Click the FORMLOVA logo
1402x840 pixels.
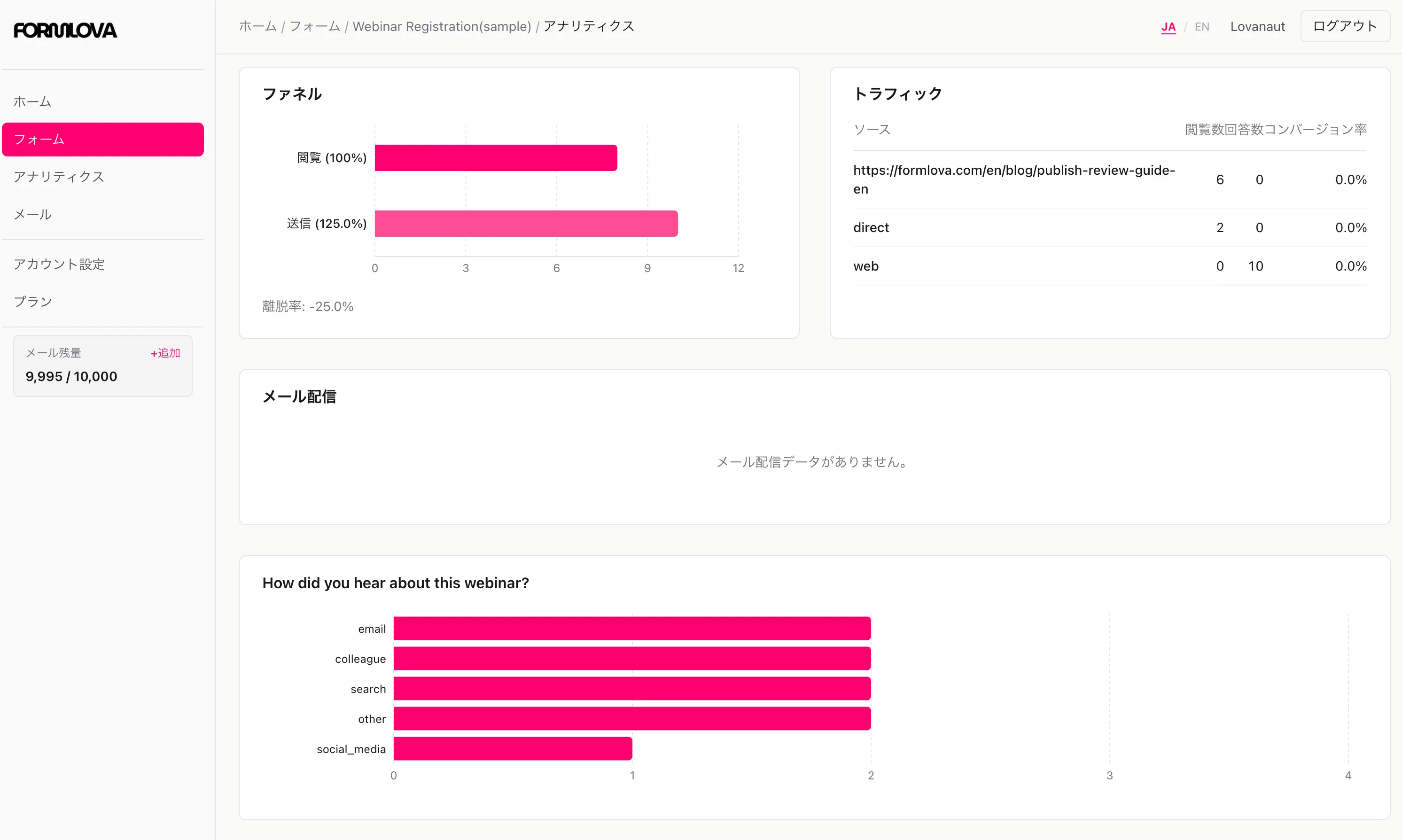(x=64, y=30)
